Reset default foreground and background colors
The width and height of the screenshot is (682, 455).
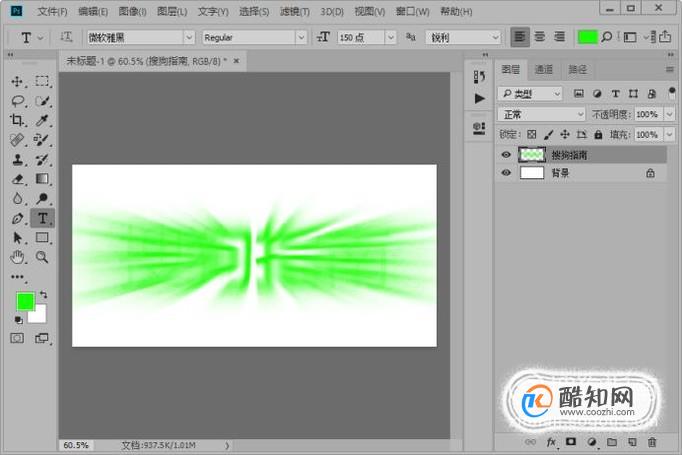pos(18,321)
